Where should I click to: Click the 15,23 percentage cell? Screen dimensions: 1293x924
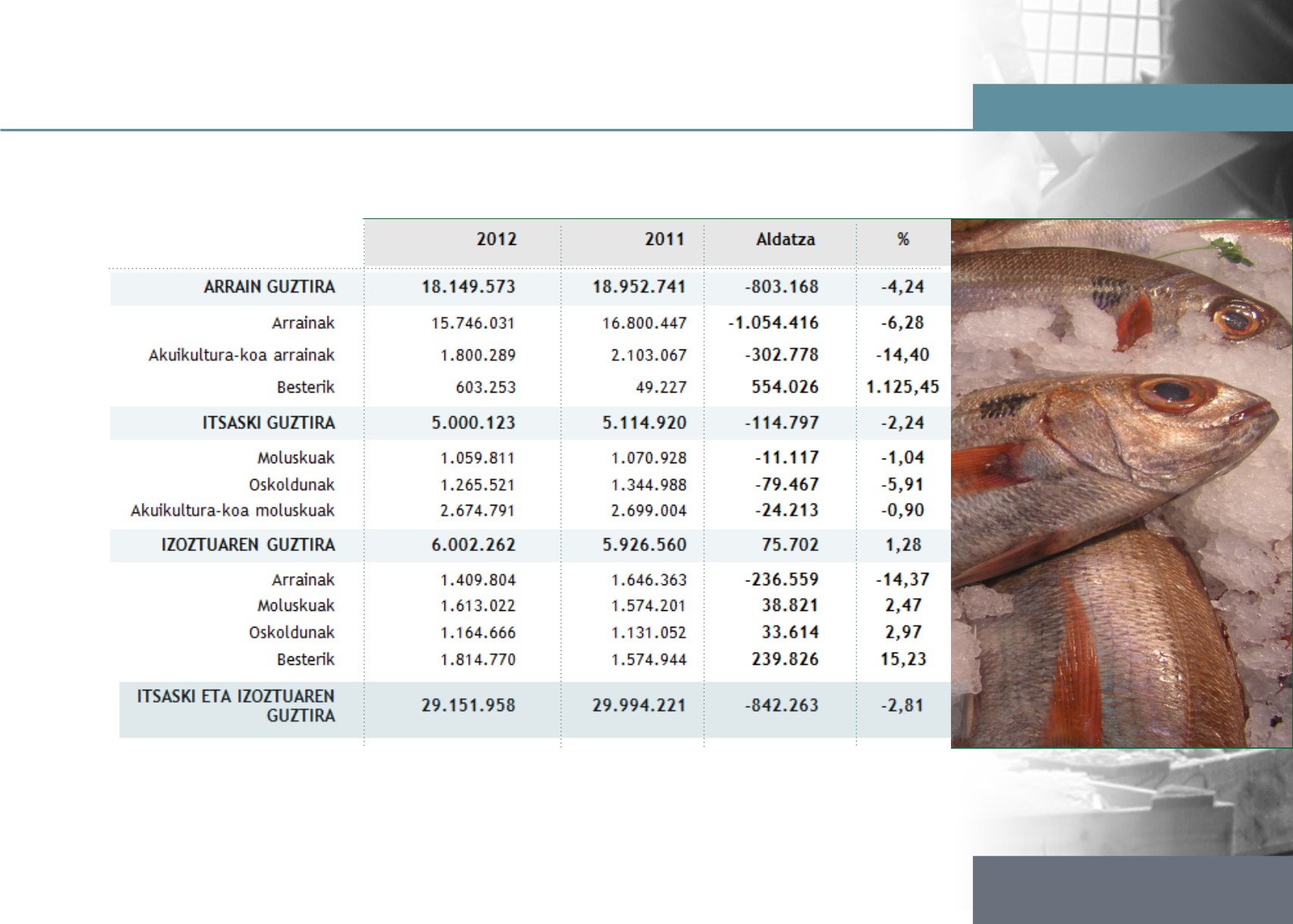[903, 659]
